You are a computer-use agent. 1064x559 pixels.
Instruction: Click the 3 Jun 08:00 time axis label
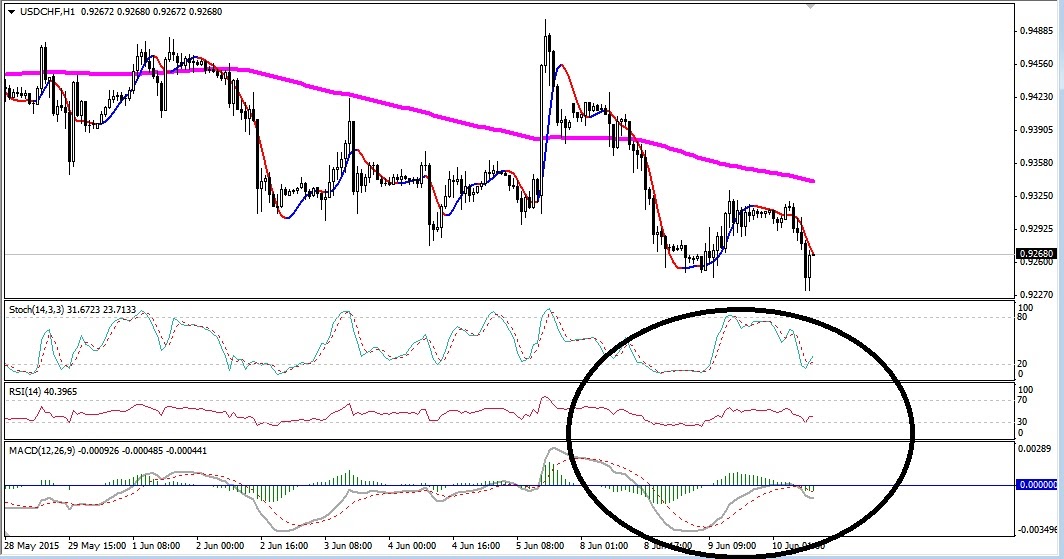[x=348, y=545]
